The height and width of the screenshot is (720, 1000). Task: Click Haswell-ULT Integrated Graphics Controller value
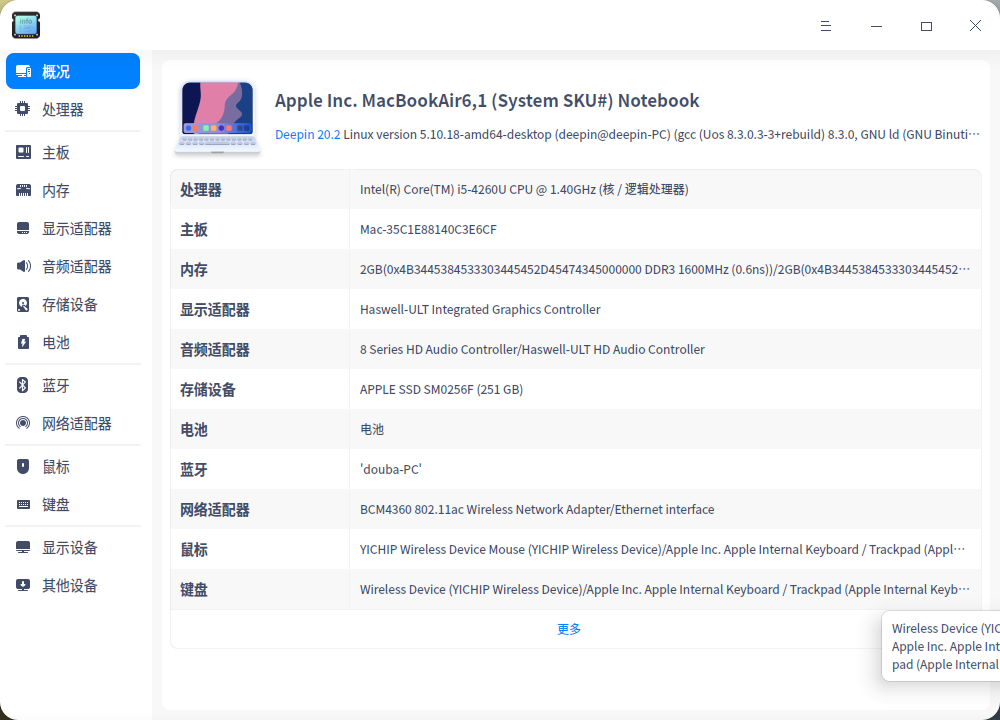[480, 309]
